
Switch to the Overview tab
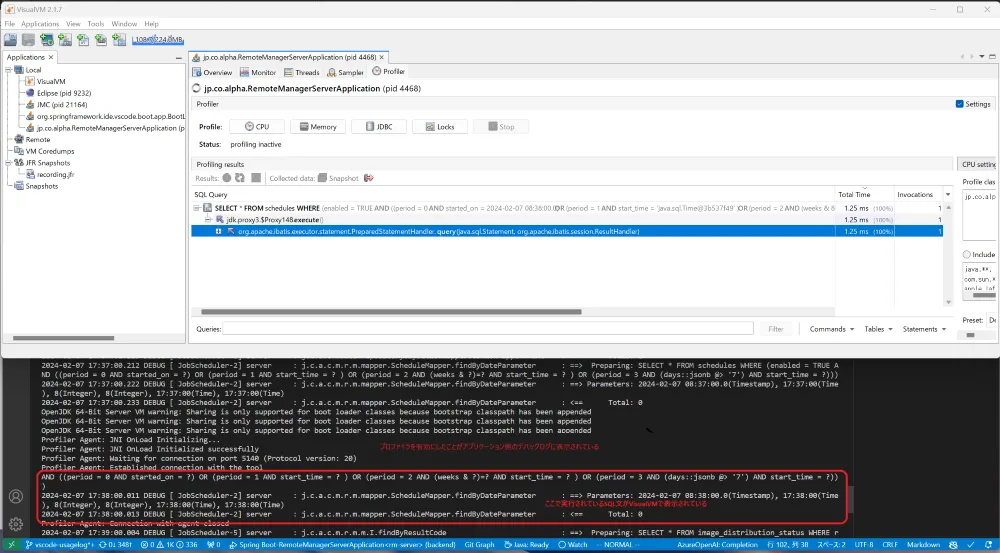(x=212, y=72)
